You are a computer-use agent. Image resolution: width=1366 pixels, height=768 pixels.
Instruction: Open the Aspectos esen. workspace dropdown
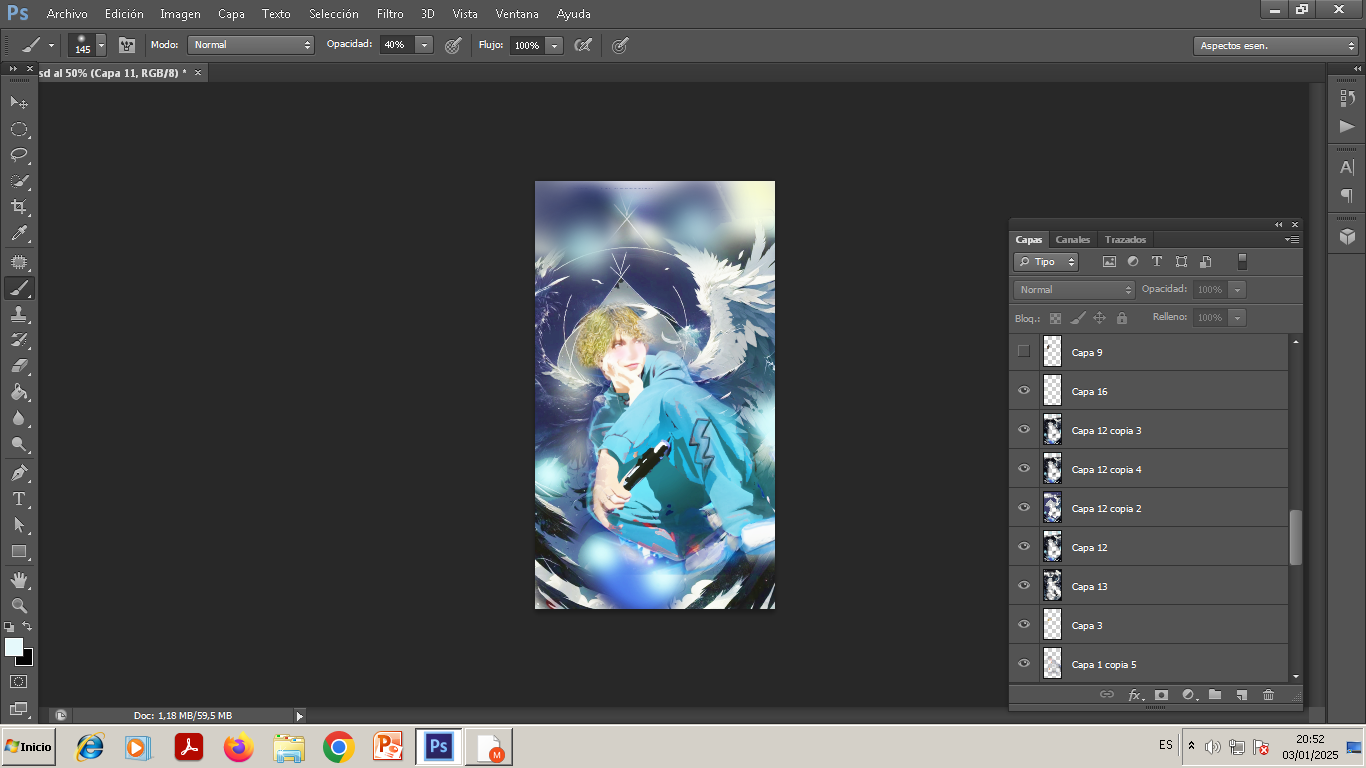(x=1275, y=46)
